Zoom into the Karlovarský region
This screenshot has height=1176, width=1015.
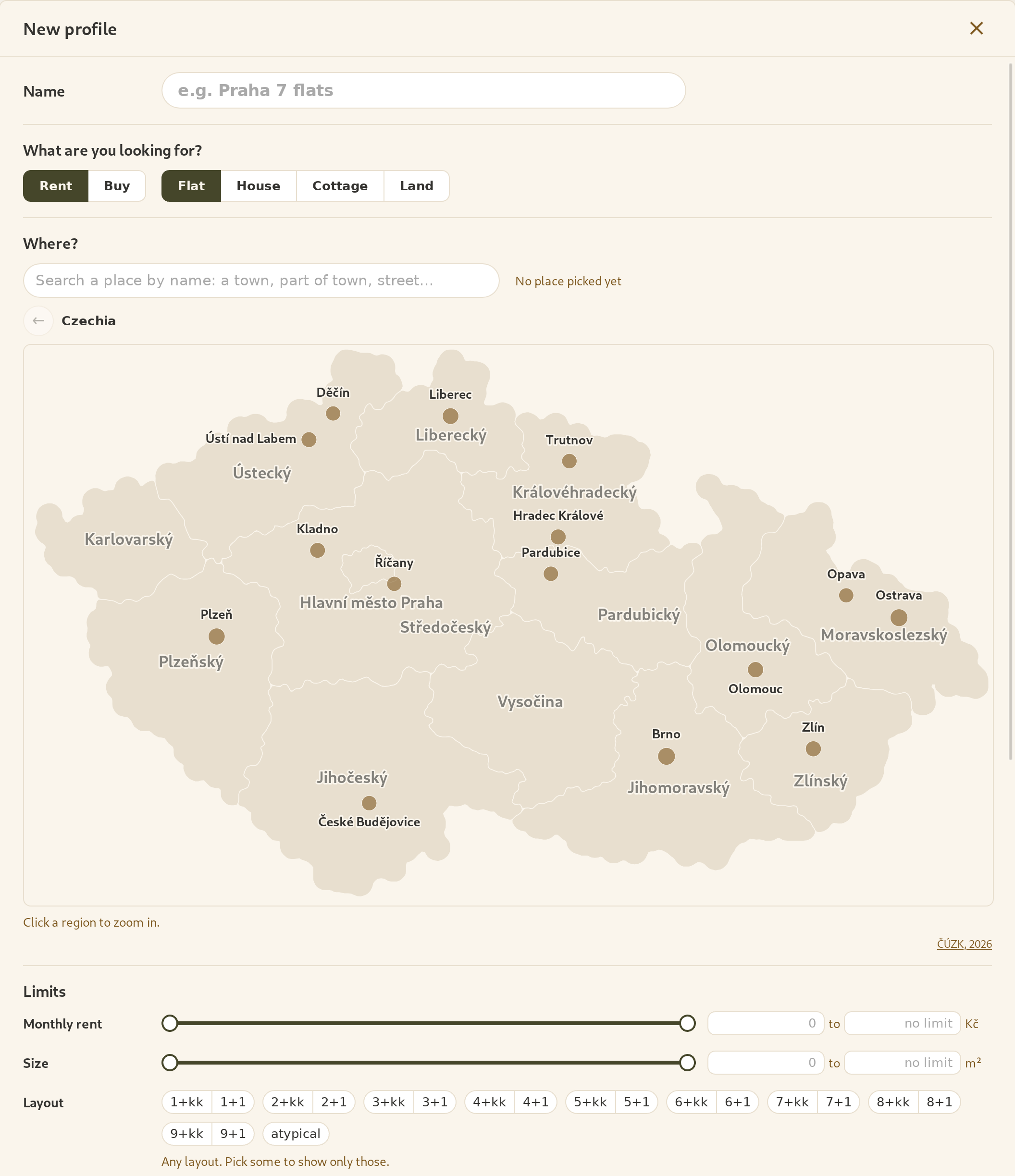click(129, 539)
